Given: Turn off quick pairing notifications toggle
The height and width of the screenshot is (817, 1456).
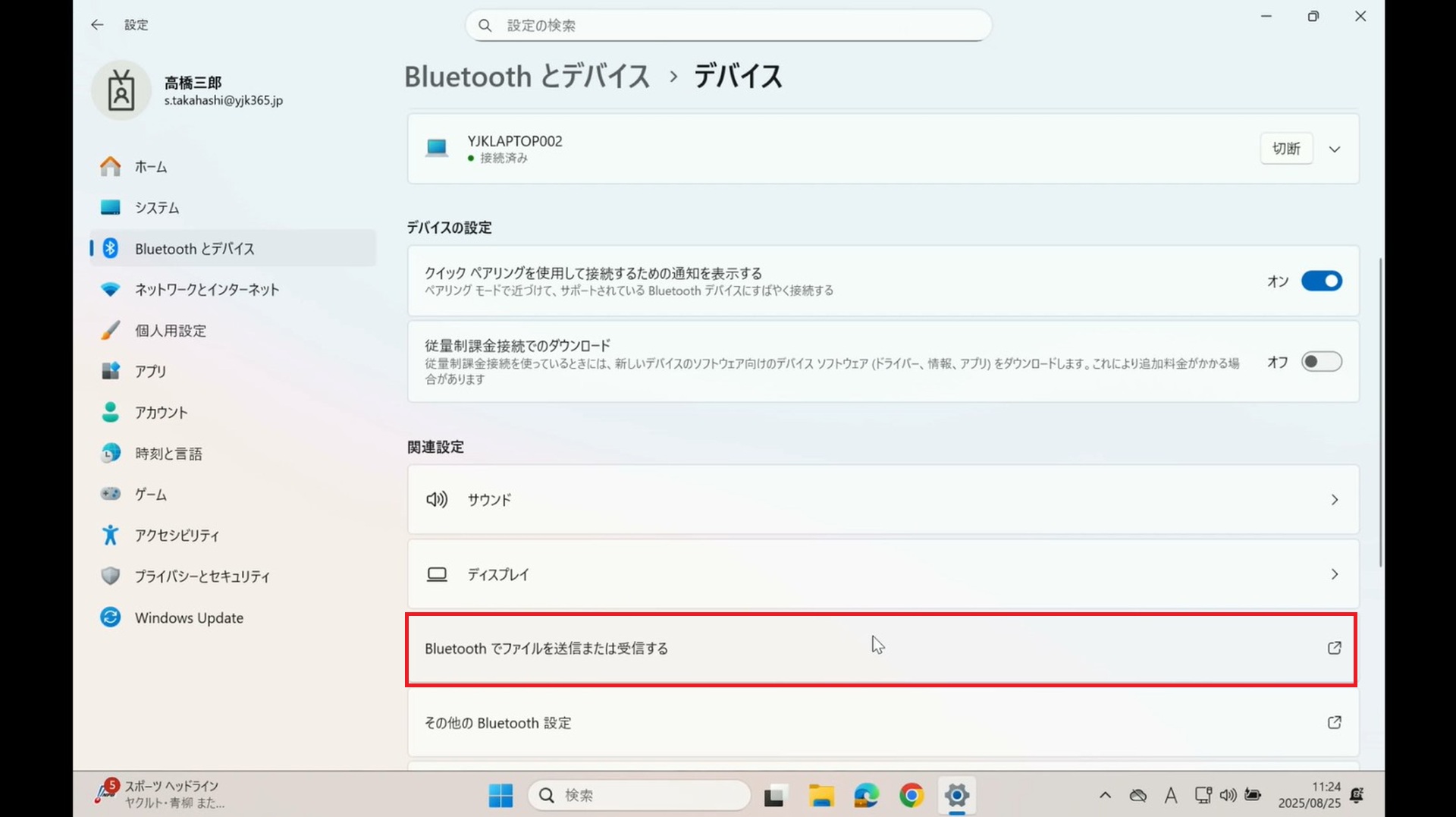Looking at the screenshot, I should [1321, 281].
